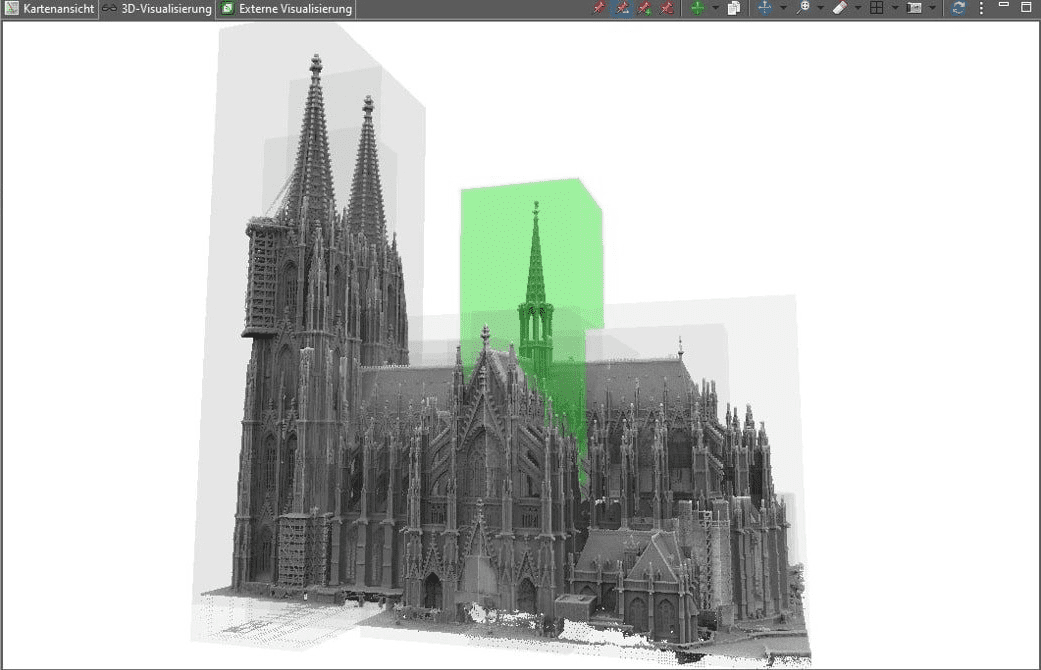1041x670 pixels.
Task: Click the first red pin icon
Action: tap(599, 8)
